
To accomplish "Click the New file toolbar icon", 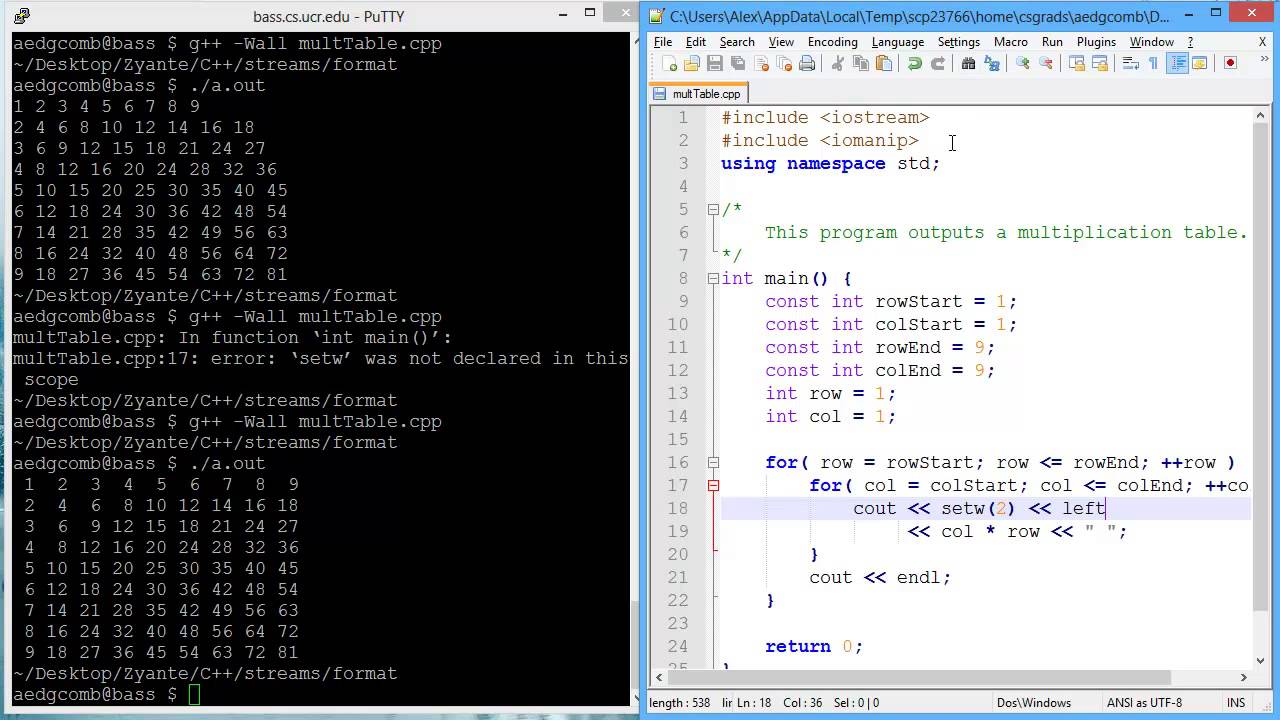I will [x=669, y=63].
